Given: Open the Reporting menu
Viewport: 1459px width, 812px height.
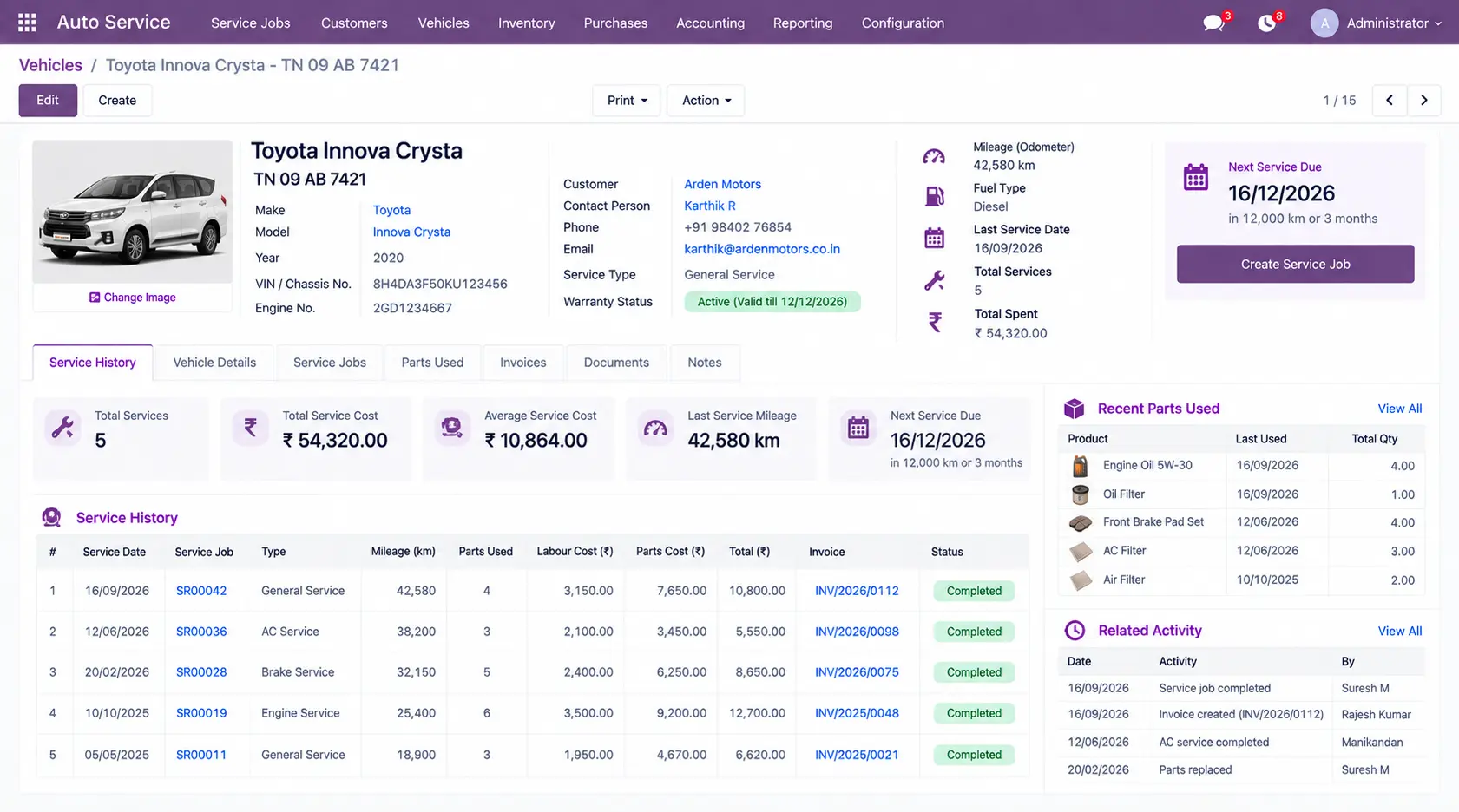Looking at the screenshot, I should [803, 23].
